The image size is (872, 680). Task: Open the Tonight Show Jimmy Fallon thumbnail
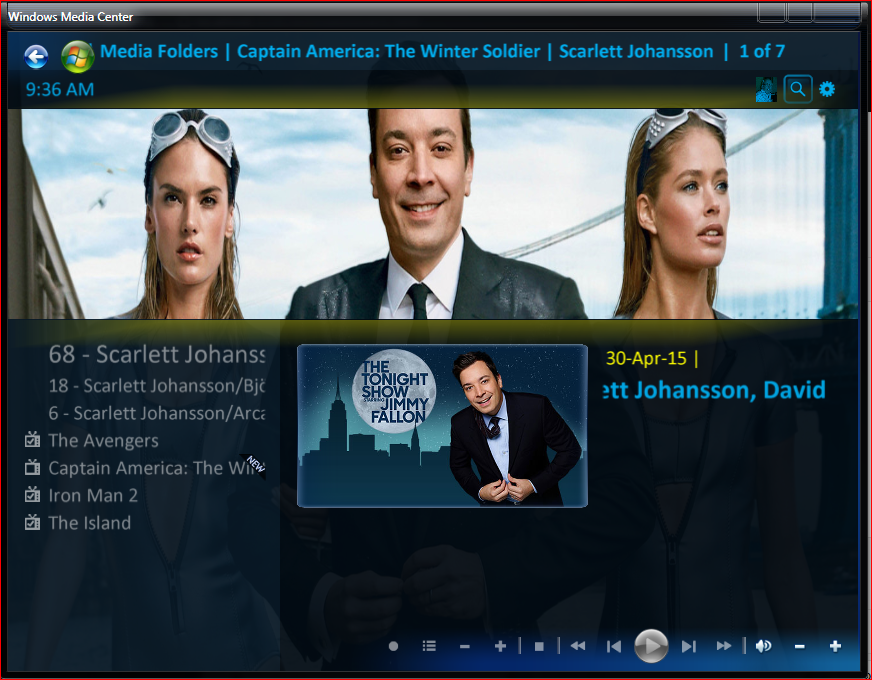click(442, 426)
